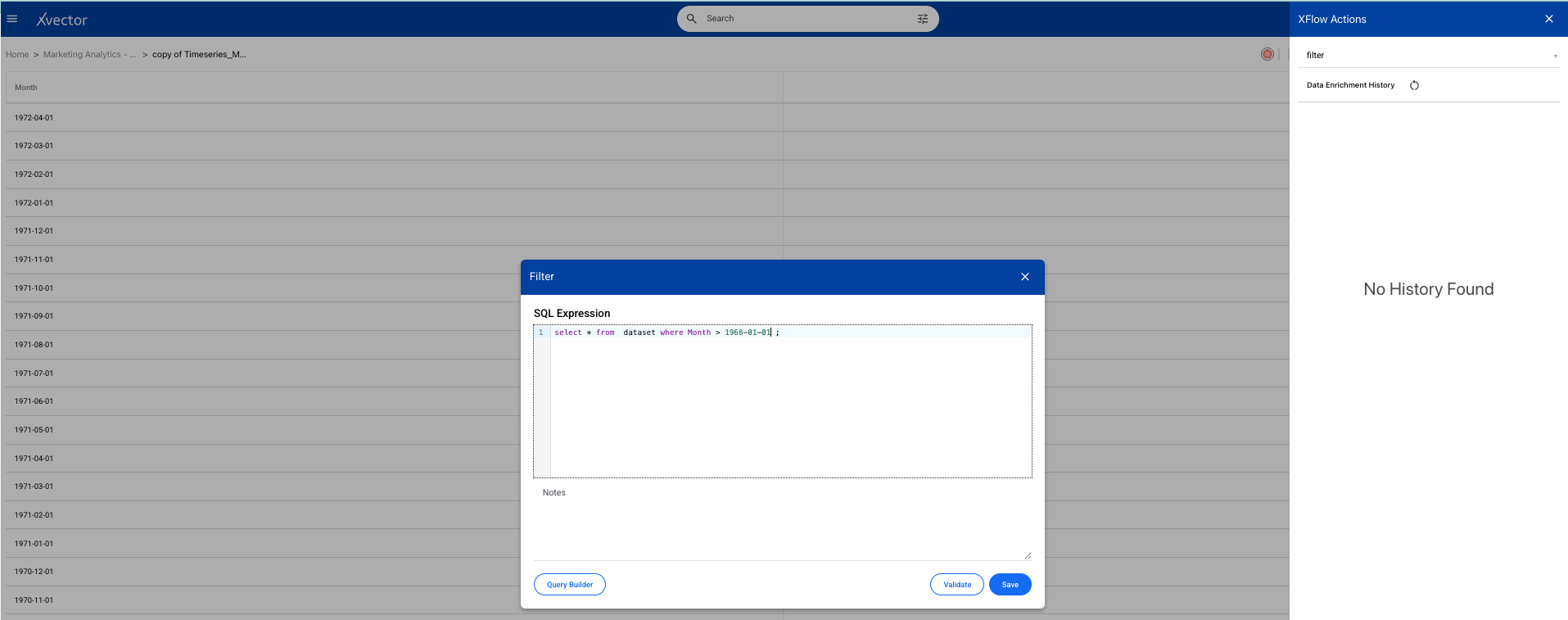Refresh the Data Enrichment History
The image size is (1568, 620).
(1414, 85)
